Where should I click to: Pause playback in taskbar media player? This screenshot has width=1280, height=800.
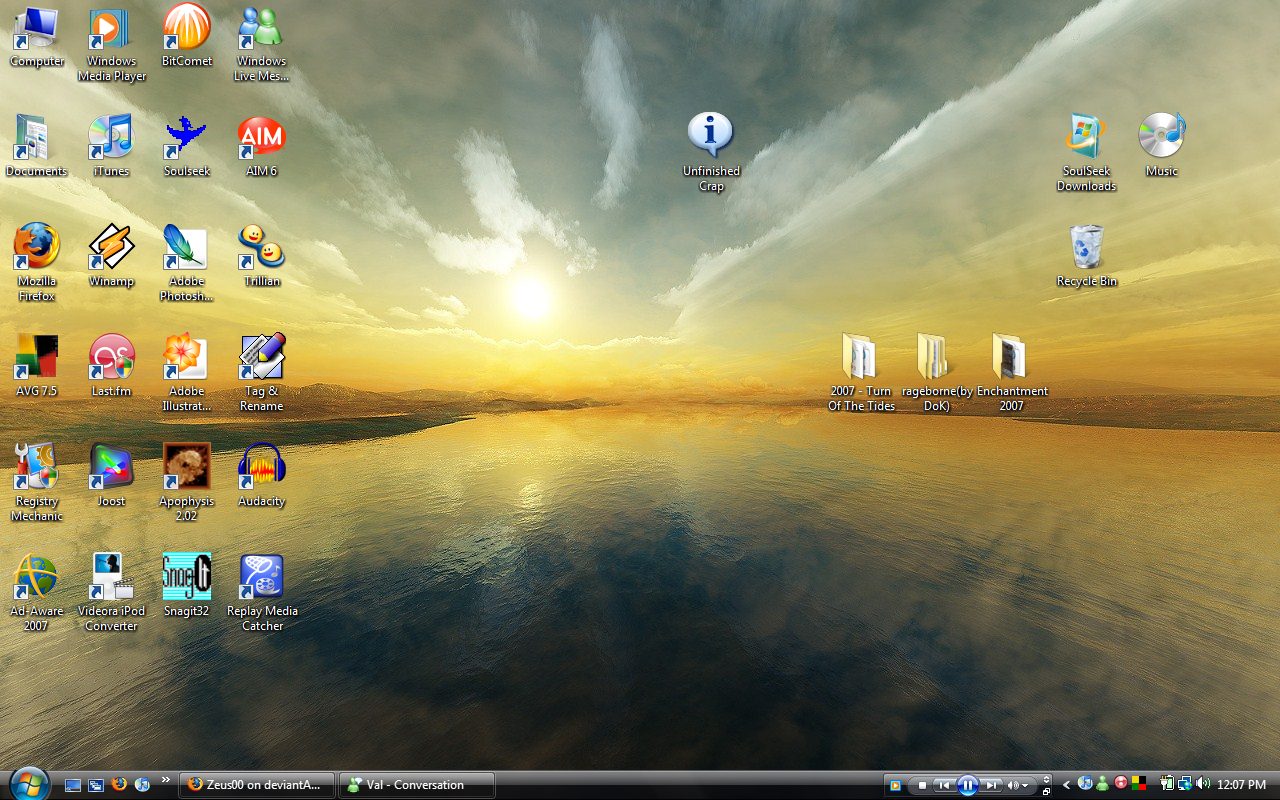click(968, 785)
